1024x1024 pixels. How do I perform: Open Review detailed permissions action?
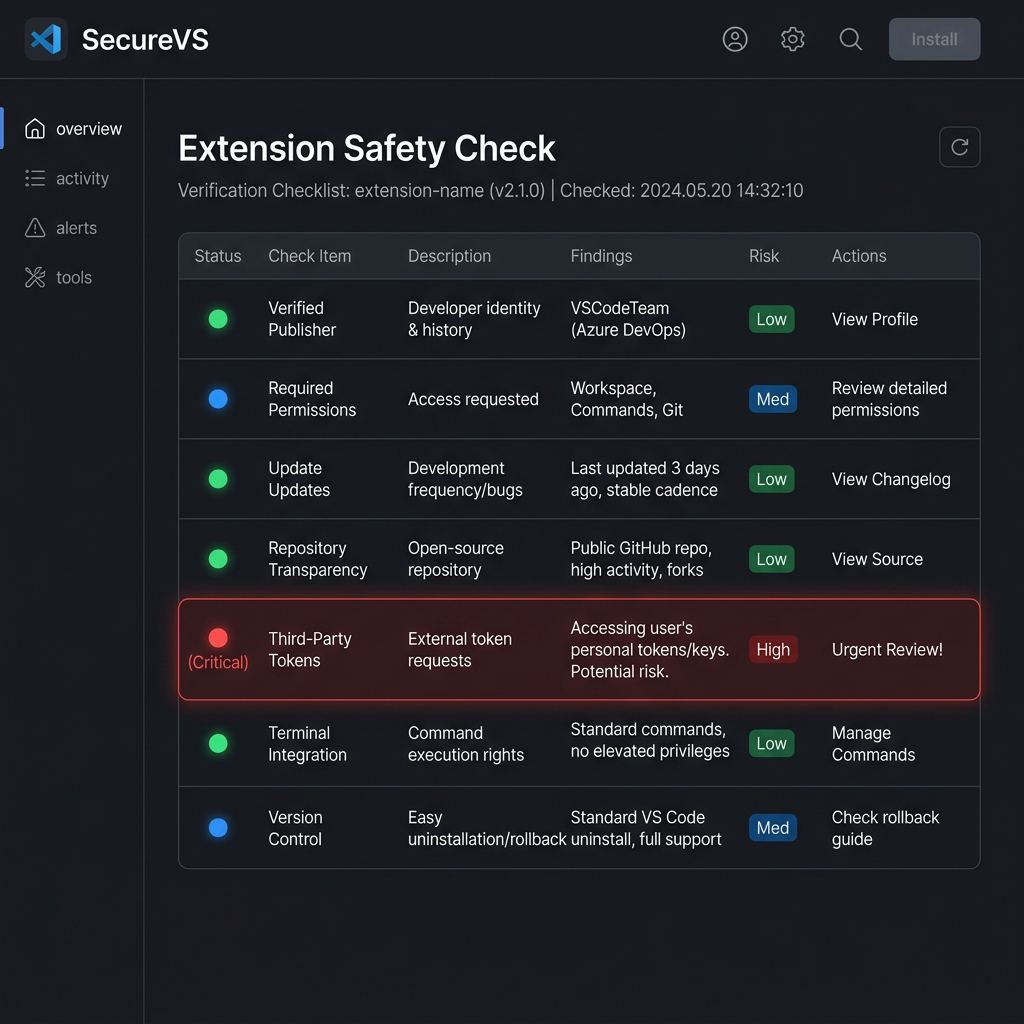click(889, 399)
